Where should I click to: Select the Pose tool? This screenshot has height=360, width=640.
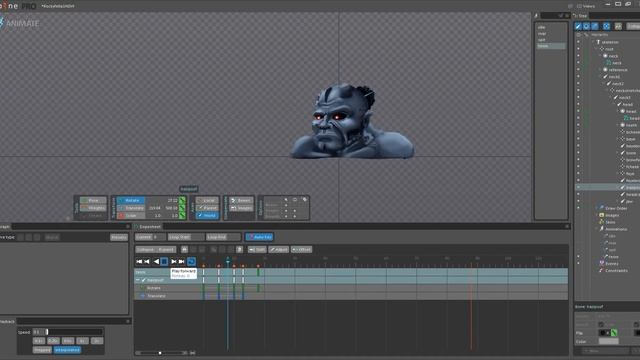(x=93, y=200)
